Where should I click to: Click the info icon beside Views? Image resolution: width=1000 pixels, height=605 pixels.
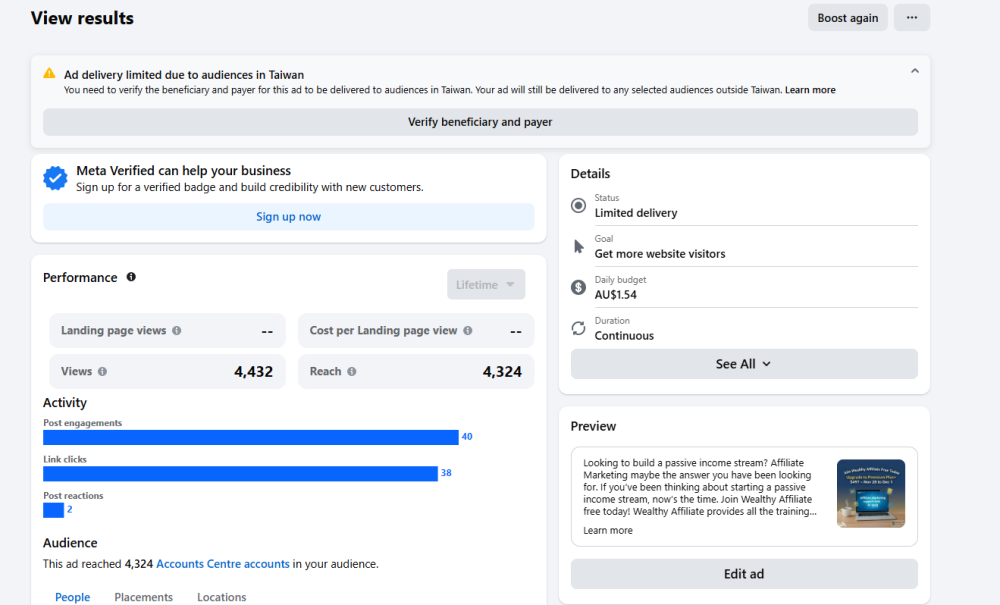click(102, 372)
